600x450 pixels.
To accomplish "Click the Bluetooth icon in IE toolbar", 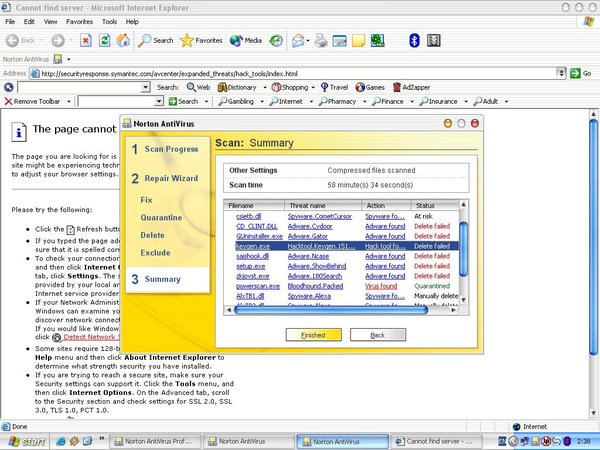I will (x=414, y=40).
